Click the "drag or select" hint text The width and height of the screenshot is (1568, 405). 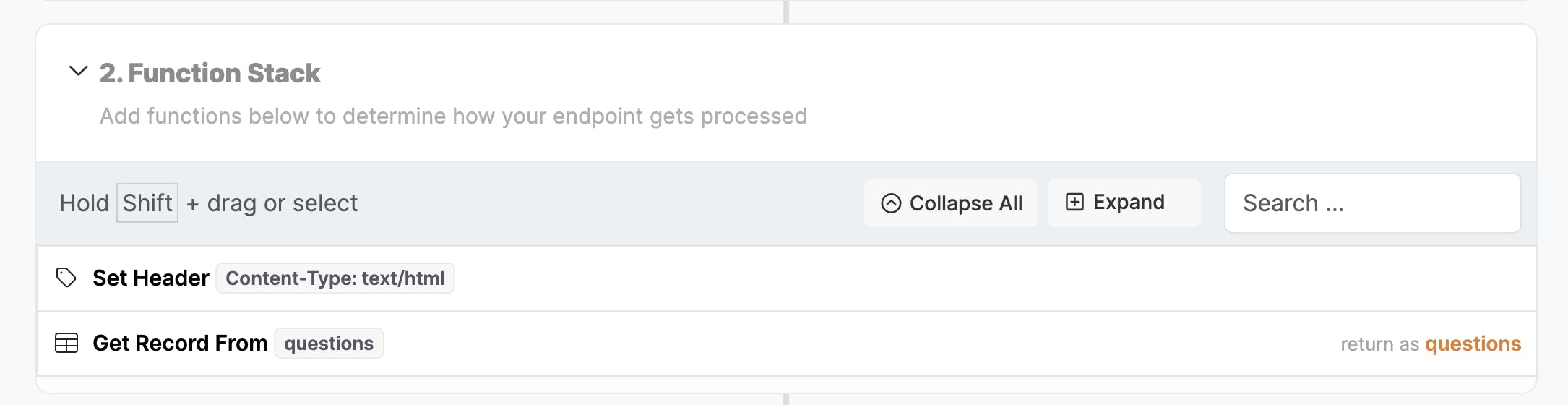[x=283, y=204]
